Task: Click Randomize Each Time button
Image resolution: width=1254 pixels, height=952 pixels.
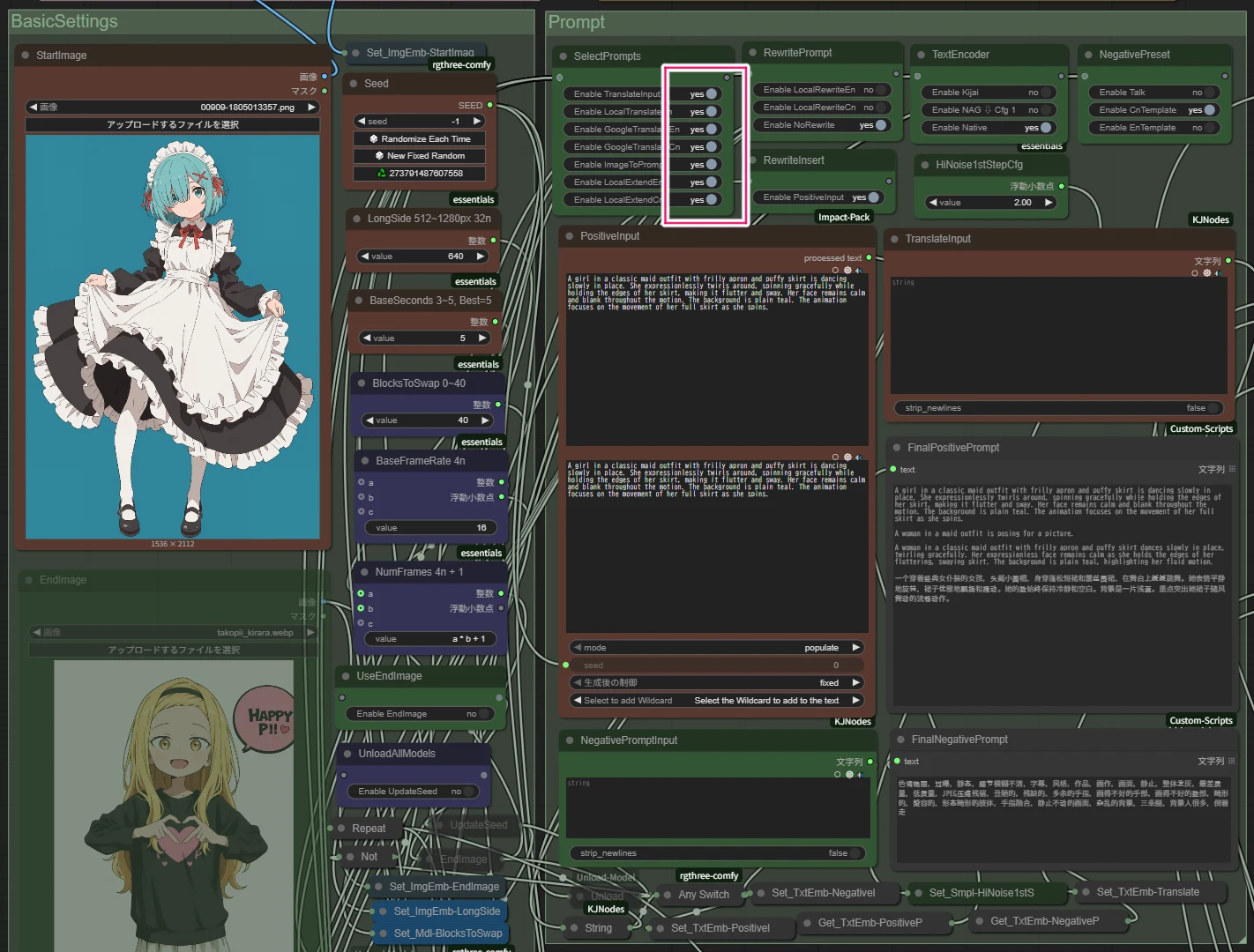Action: tap(420, 139)
